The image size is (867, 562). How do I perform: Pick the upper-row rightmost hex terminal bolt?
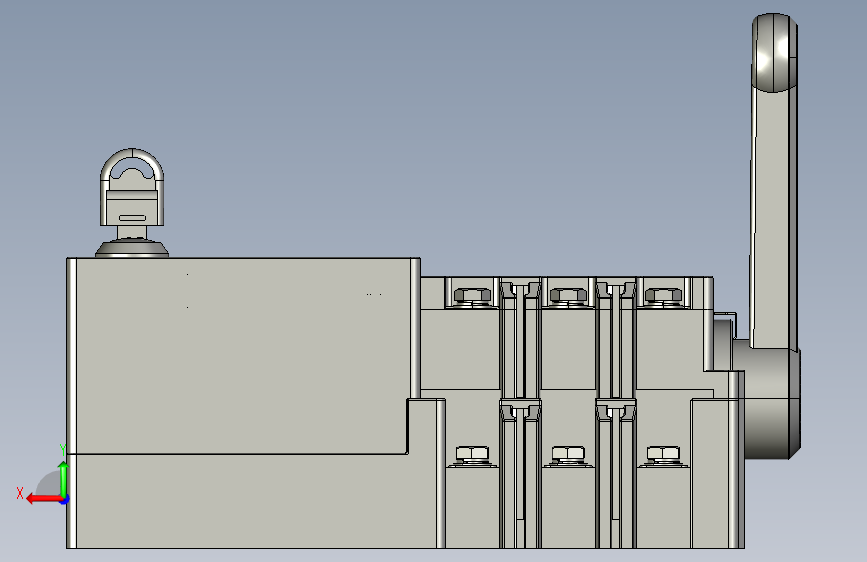664,296
